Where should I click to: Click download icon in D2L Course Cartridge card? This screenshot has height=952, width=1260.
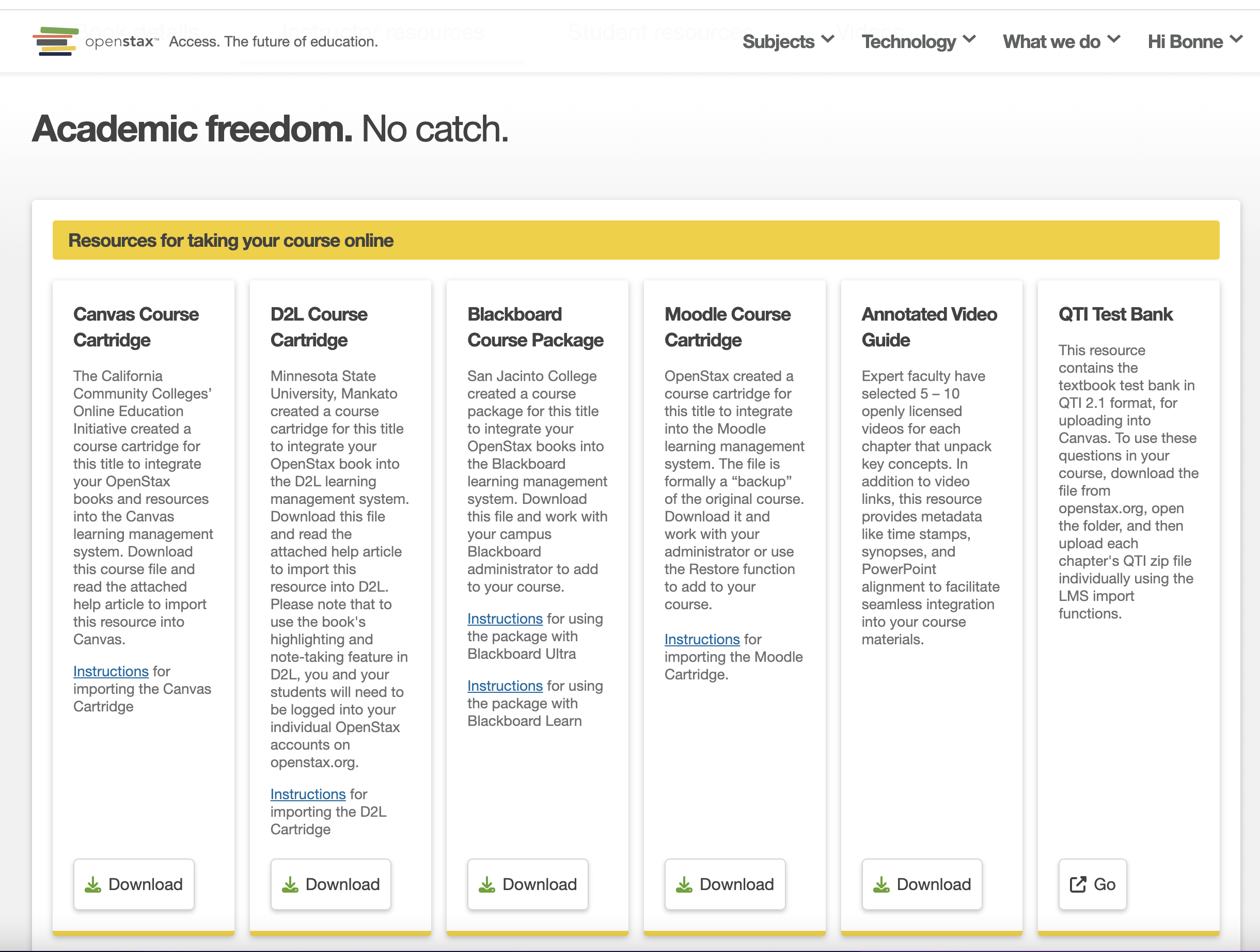290,884
